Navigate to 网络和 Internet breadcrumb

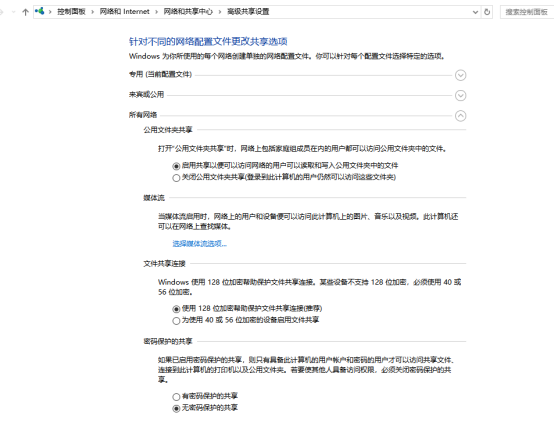pyautogui.click(x=124, y=12)
